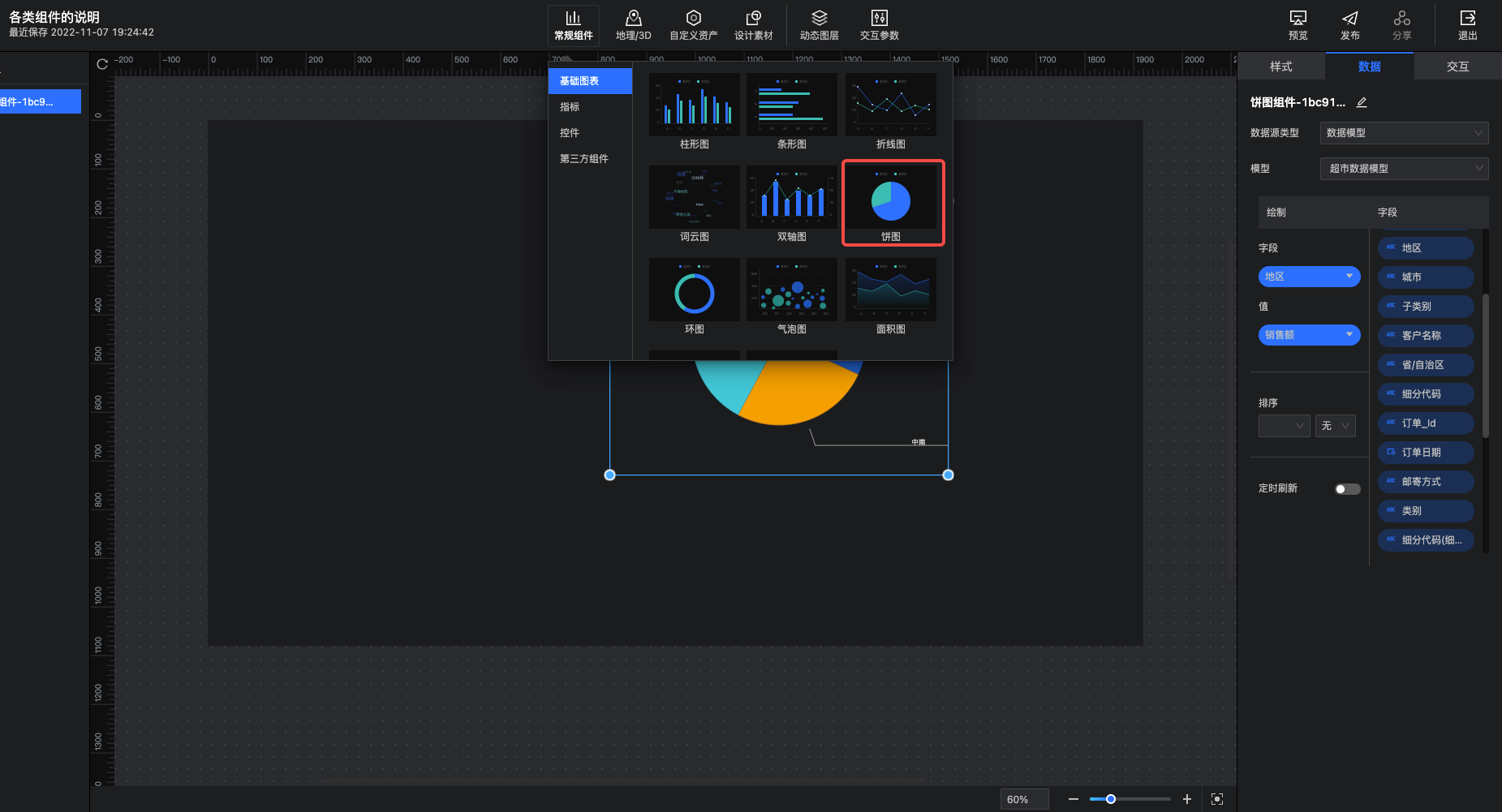Open the 地理/3D component menu
This screenshot has width=1502, height=812.
pyautogui.click(x=634, y=25)
